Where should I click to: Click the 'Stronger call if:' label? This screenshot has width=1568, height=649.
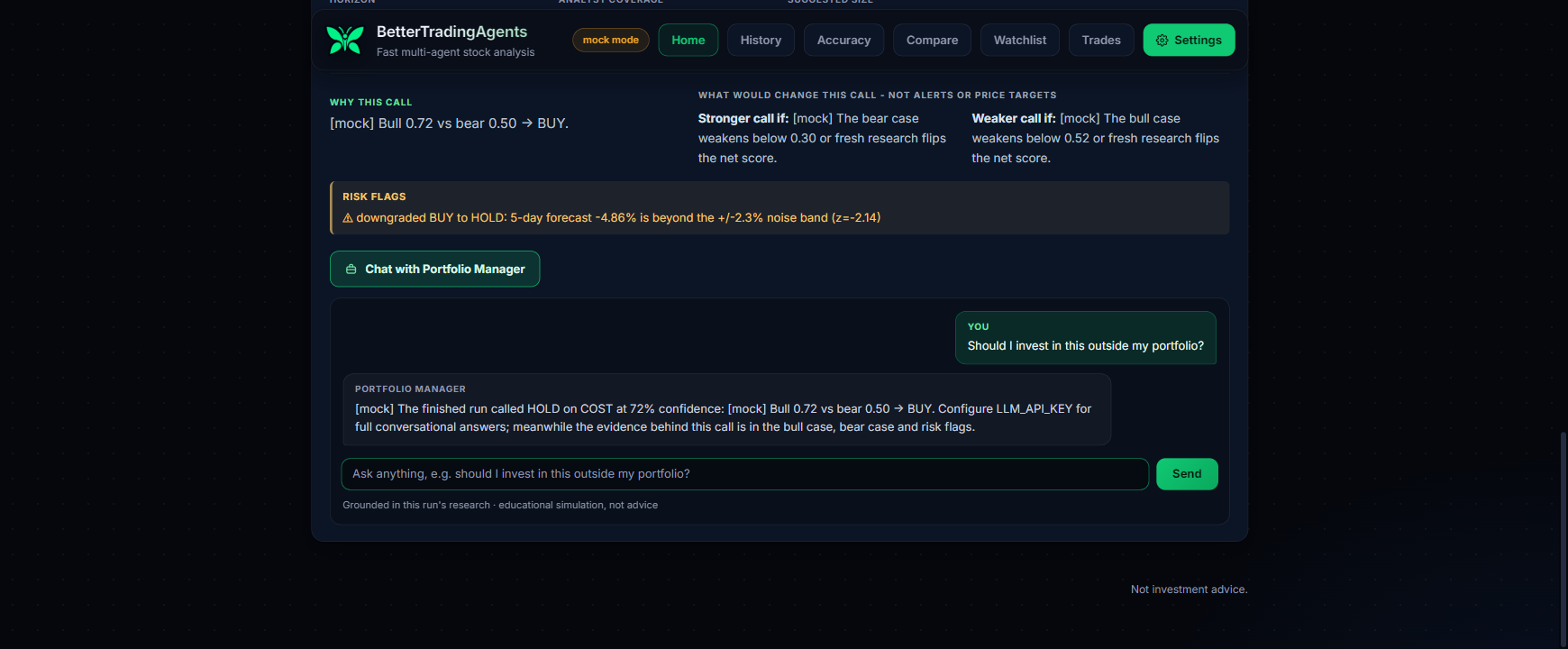point(743,119)
